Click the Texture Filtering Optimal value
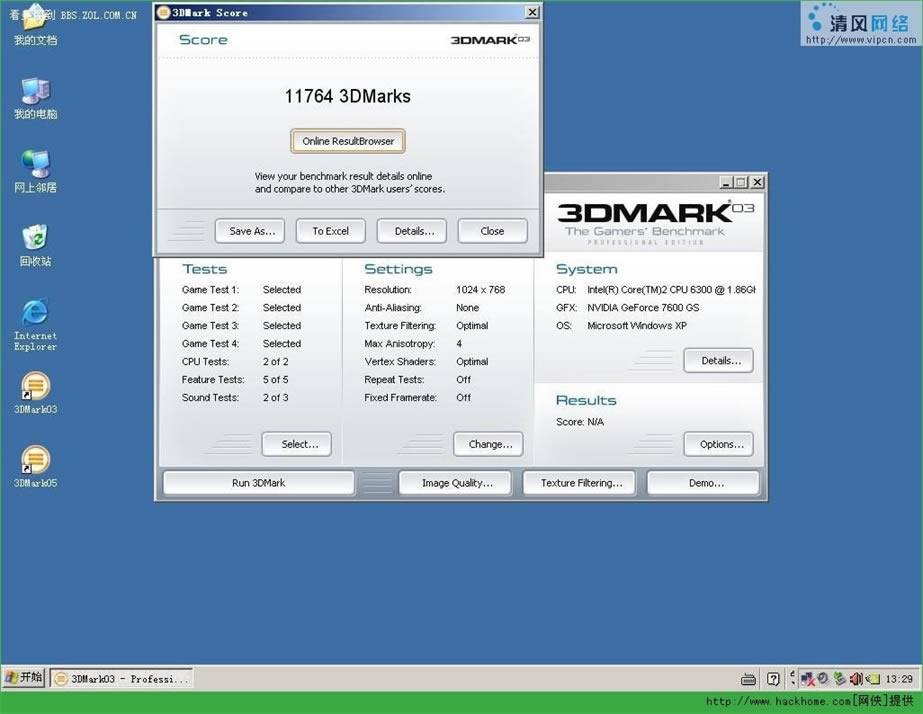This screenshot has height=714, width=923. pyautogui.click(x=472, y=326)
